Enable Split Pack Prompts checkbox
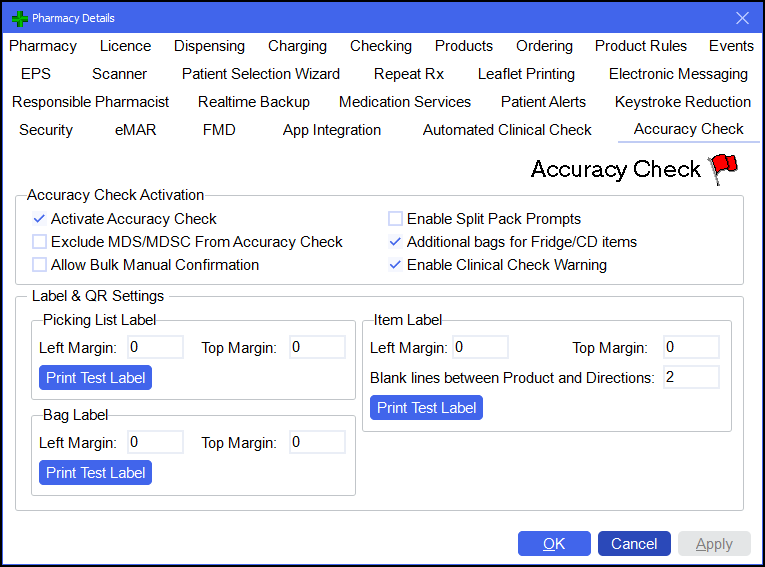765x567 pixels. (x=396, y=219)
